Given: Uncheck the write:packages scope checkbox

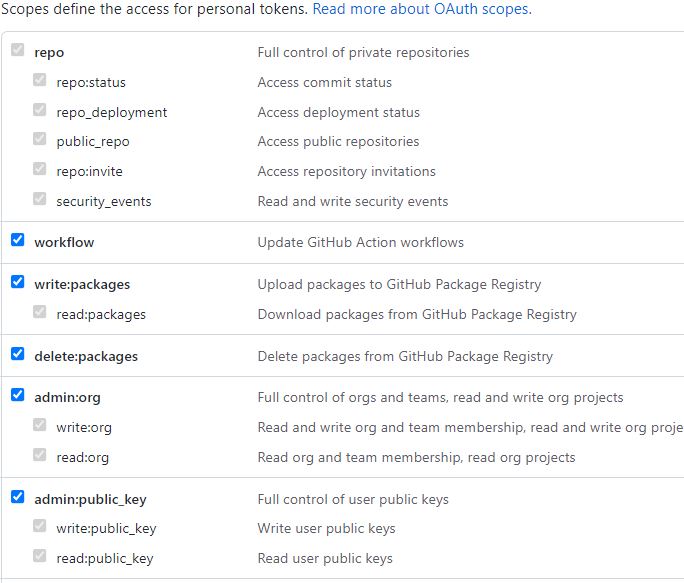Looking at the screenshot, I should 17,282.
